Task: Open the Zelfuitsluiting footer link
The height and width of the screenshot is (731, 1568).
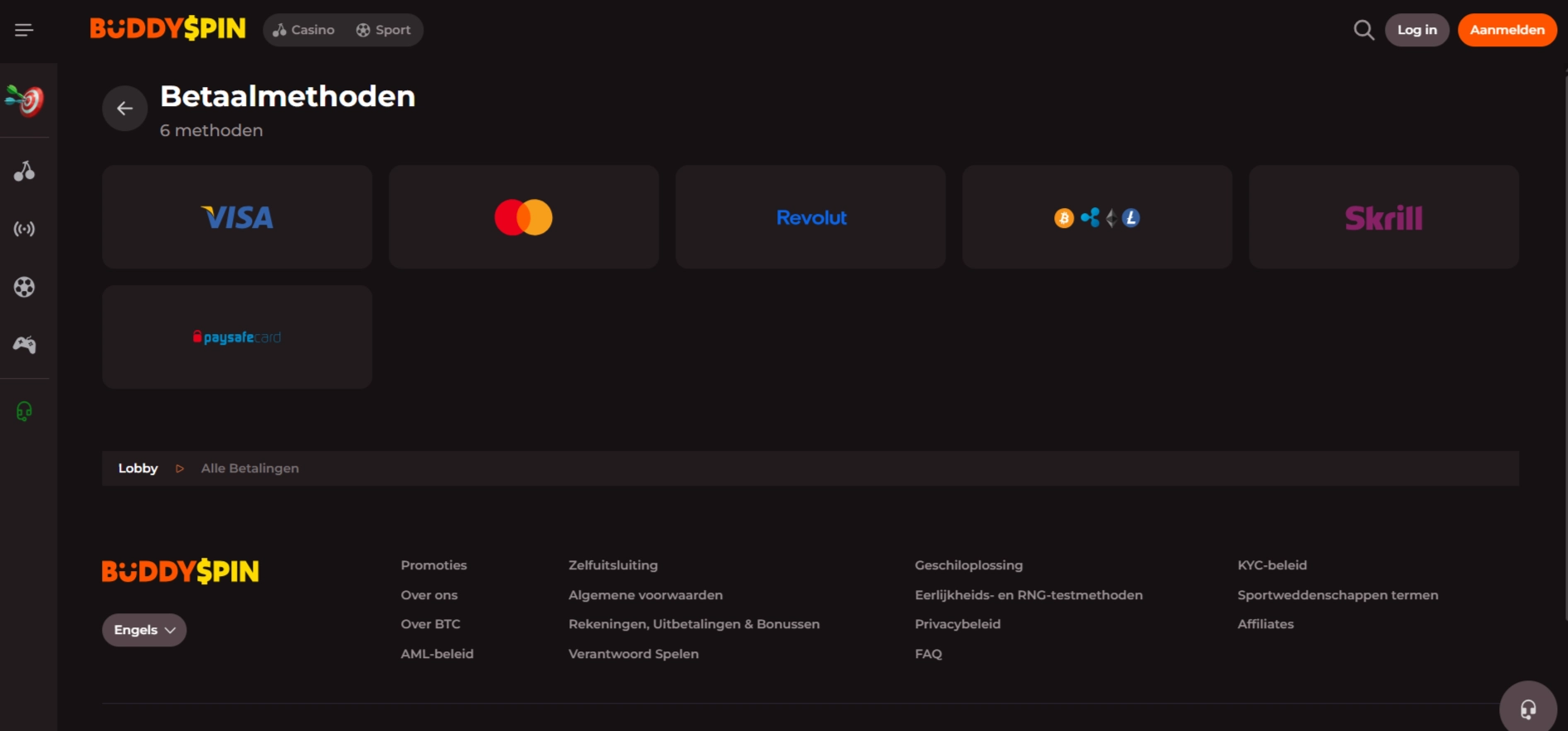Action: [x=612, y=565]
